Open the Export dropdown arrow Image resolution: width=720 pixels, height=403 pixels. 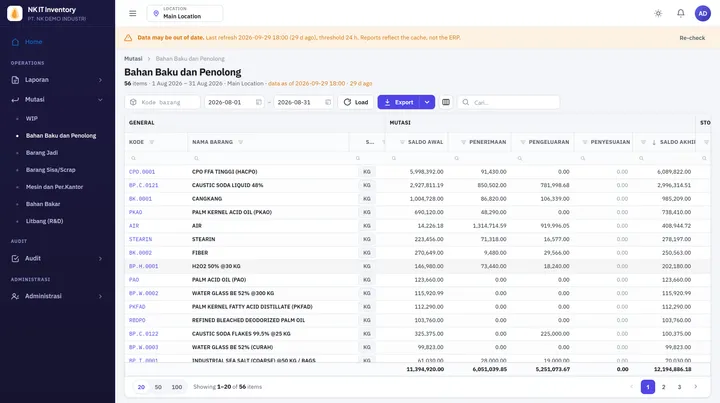427,102
